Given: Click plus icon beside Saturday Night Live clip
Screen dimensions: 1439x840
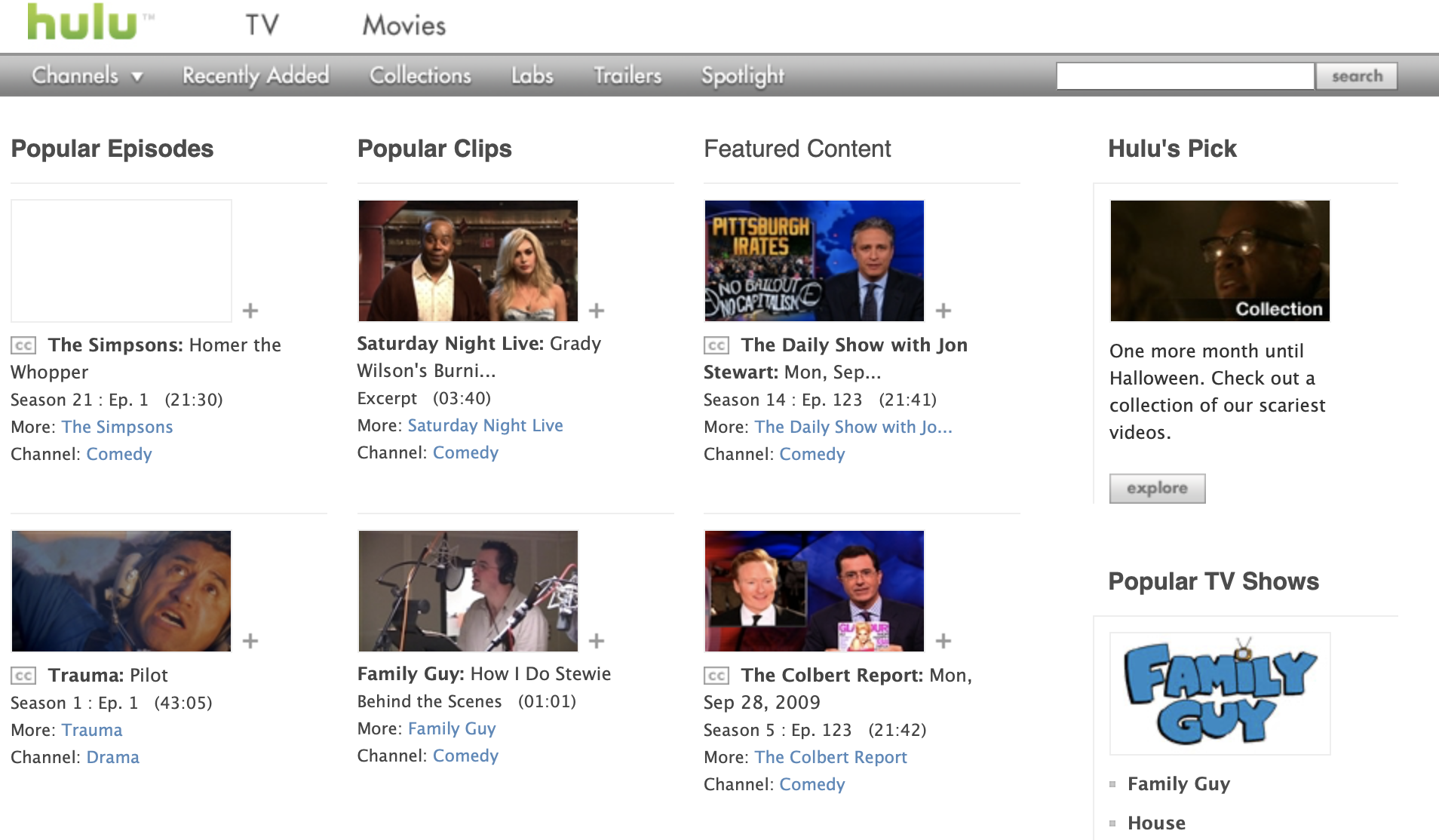Looking at the screenshot, I should [597, 310].
